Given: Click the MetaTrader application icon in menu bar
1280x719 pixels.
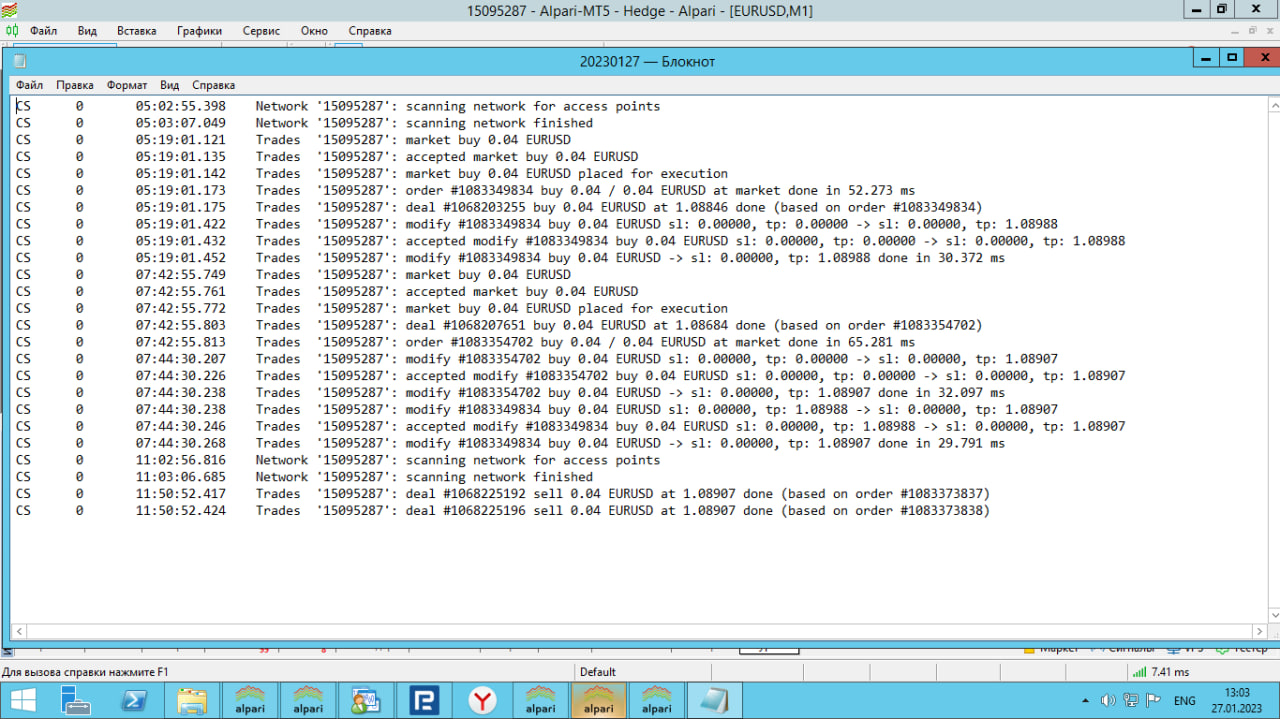Looking at the screenshot, I should click(x=12, y=31).
